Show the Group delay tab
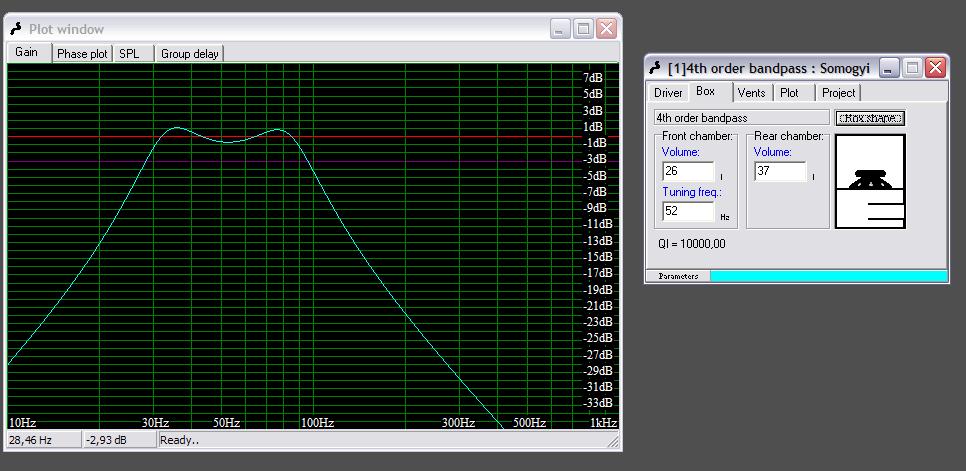The width and height of the screenshot is (966, 471). pos(190,54)
